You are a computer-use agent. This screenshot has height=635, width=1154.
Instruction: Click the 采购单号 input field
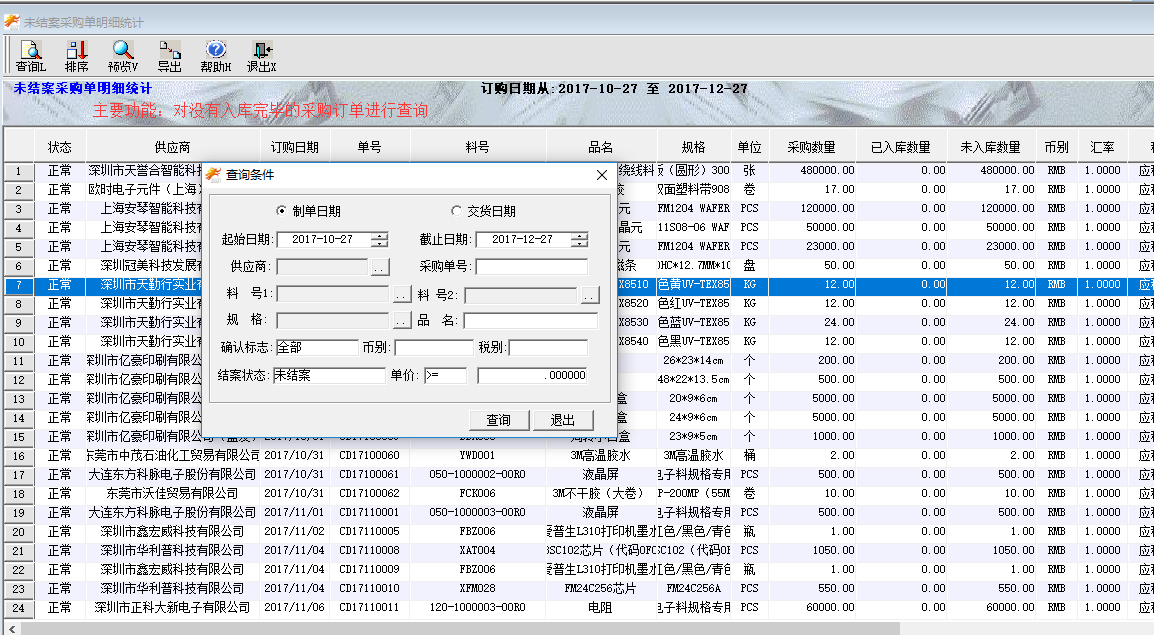pos(531,267)
